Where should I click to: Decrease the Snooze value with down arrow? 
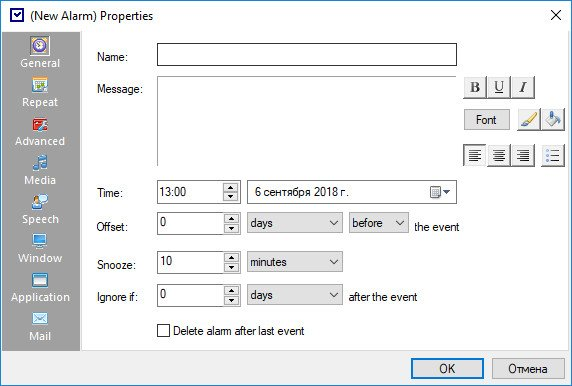pyautogui.click(x=231, y=267)
